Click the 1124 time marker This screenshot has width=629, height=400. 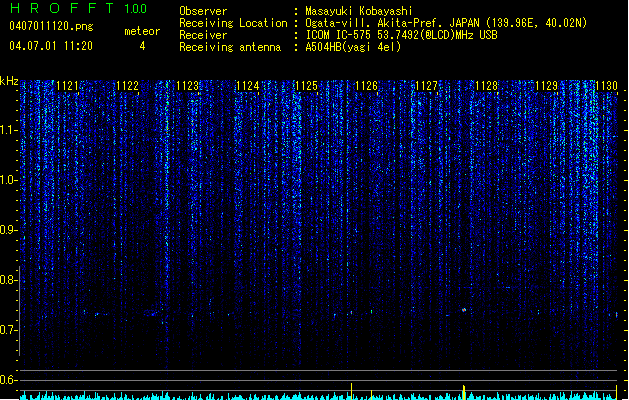248,86
